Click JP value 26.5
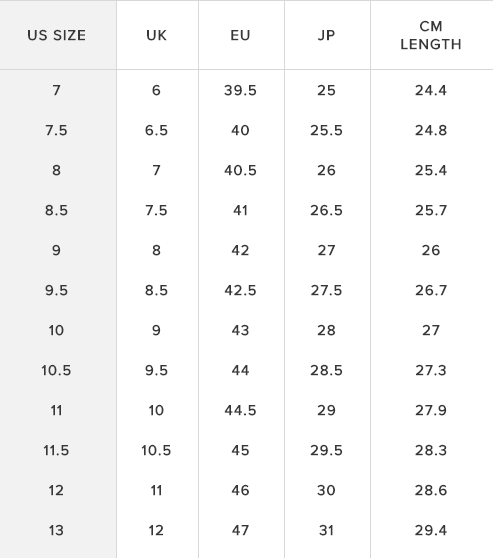 click(x=326, y=210)
